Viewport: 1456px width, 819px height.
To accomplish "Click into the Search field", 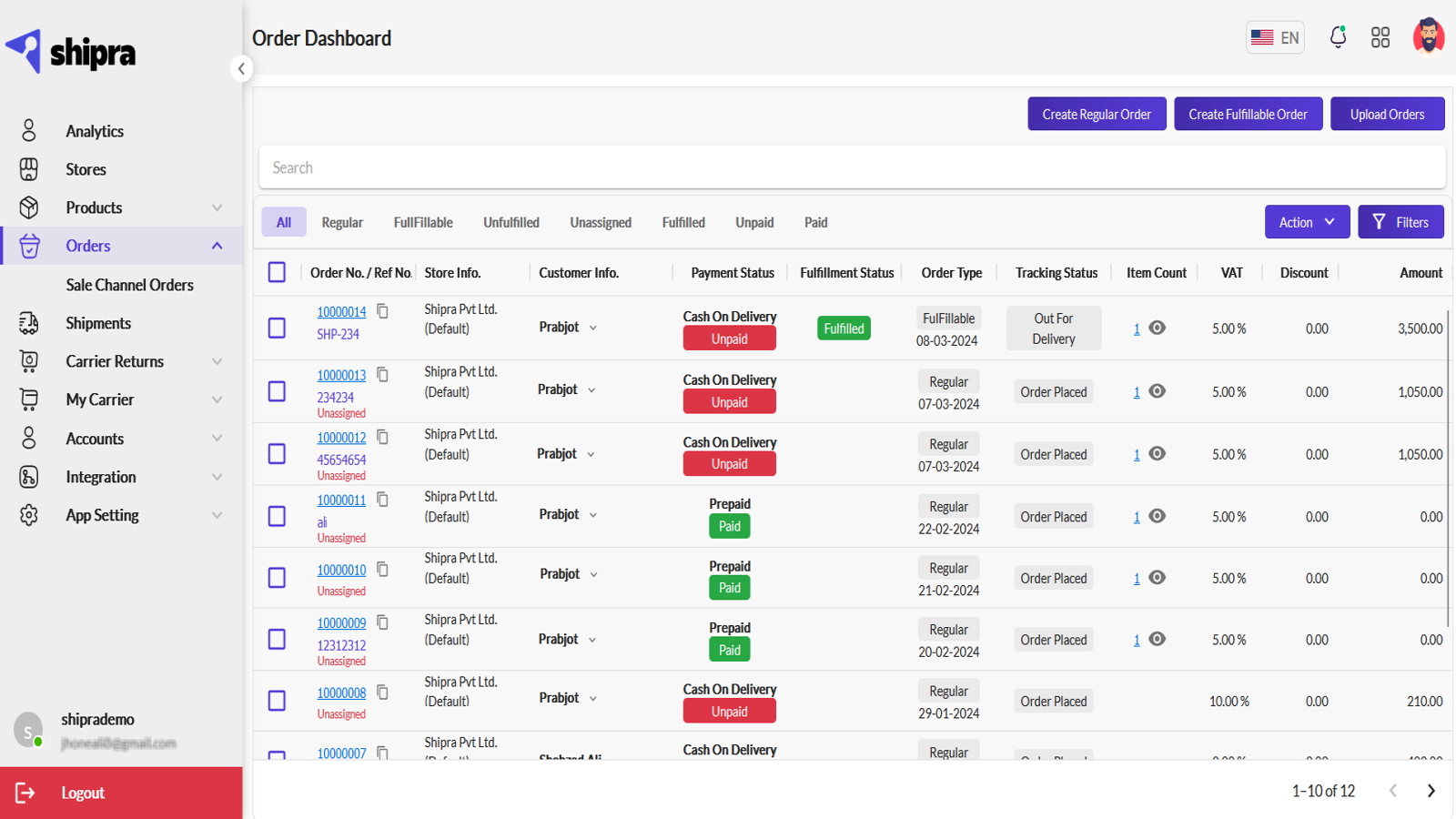I will [x=852, y=167].
